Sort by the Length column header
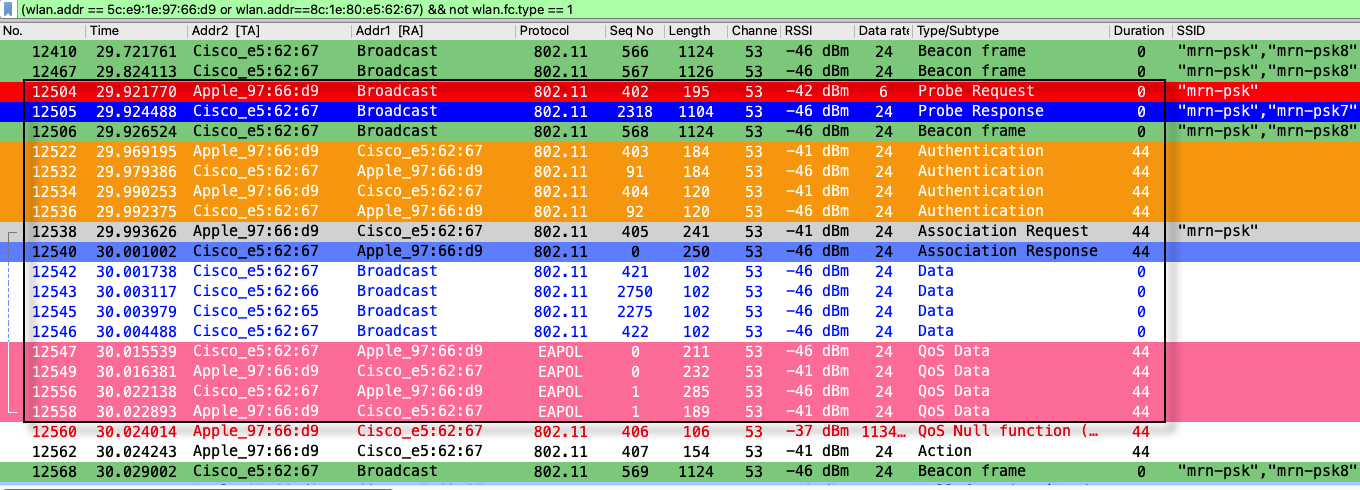The width and height of the screenshot is (1360, 490). [691, 31]
